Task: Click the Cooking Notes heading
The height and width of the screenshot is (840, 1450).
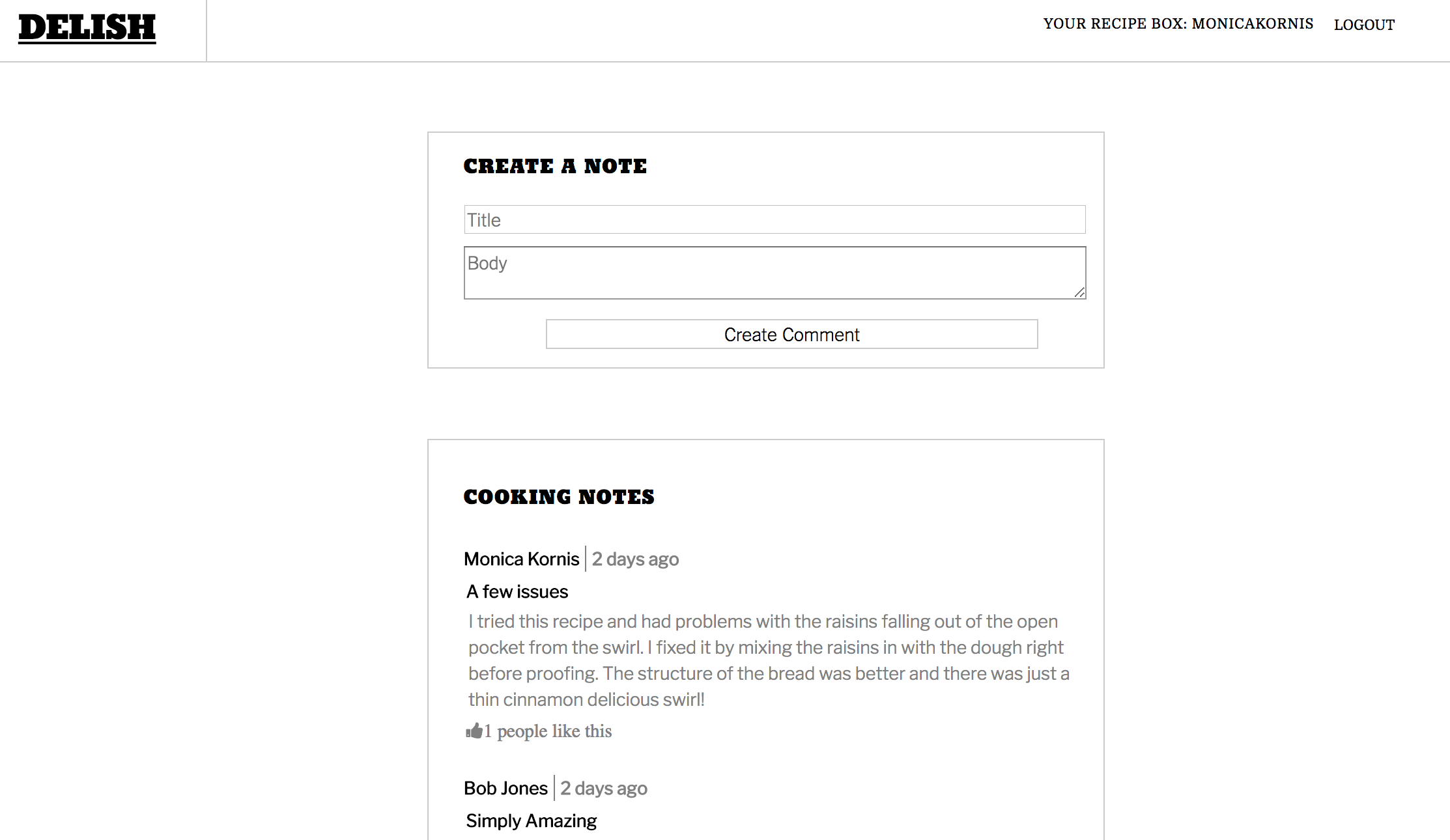Action: pos(559,497)
